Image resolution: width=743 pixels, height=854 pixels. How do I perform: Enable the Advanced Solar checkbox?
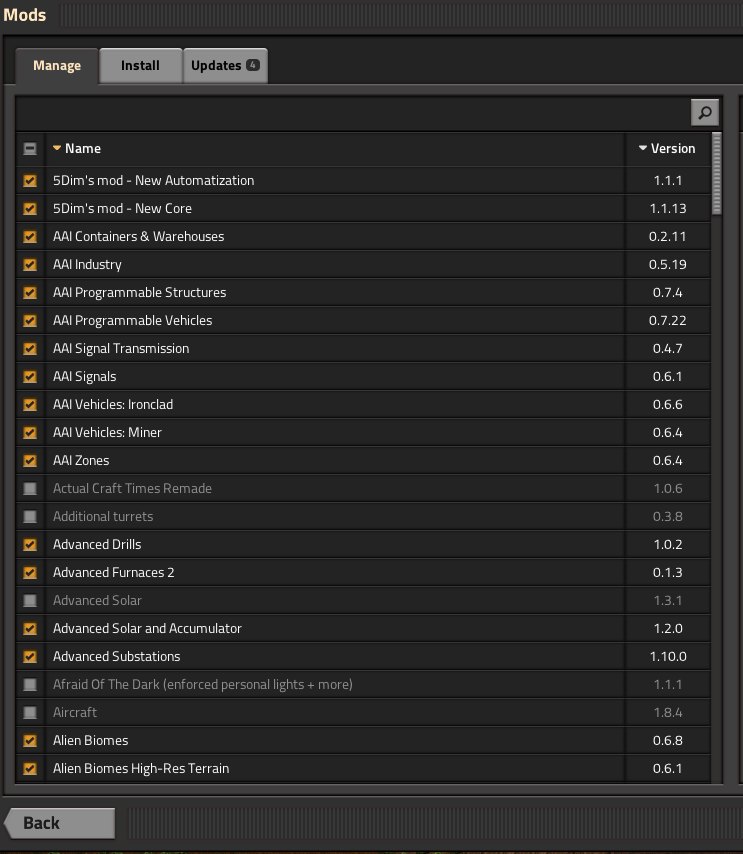click(30, 601)
